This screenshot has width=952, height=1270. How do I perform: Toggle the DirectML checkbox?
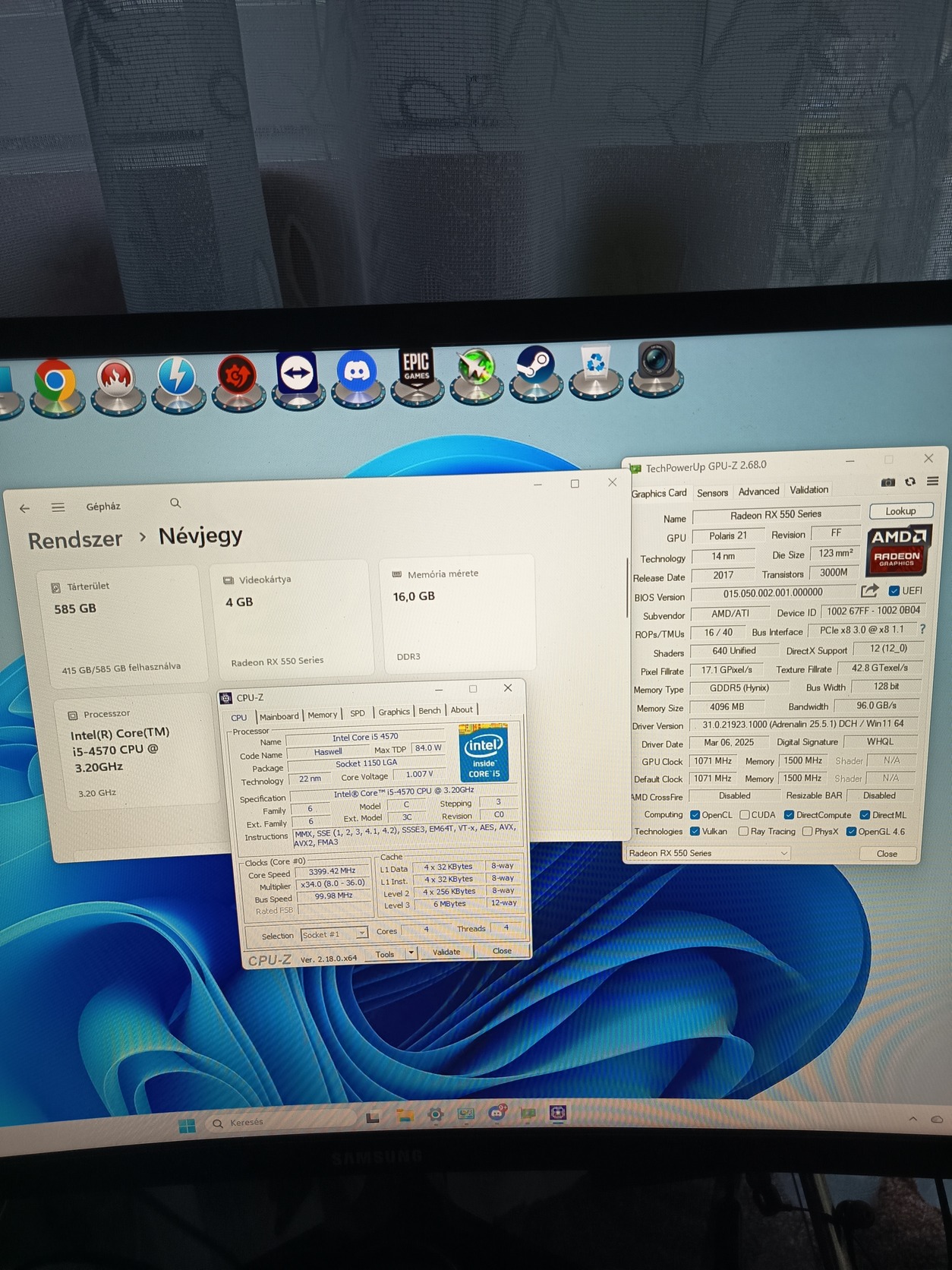point(865,815)
